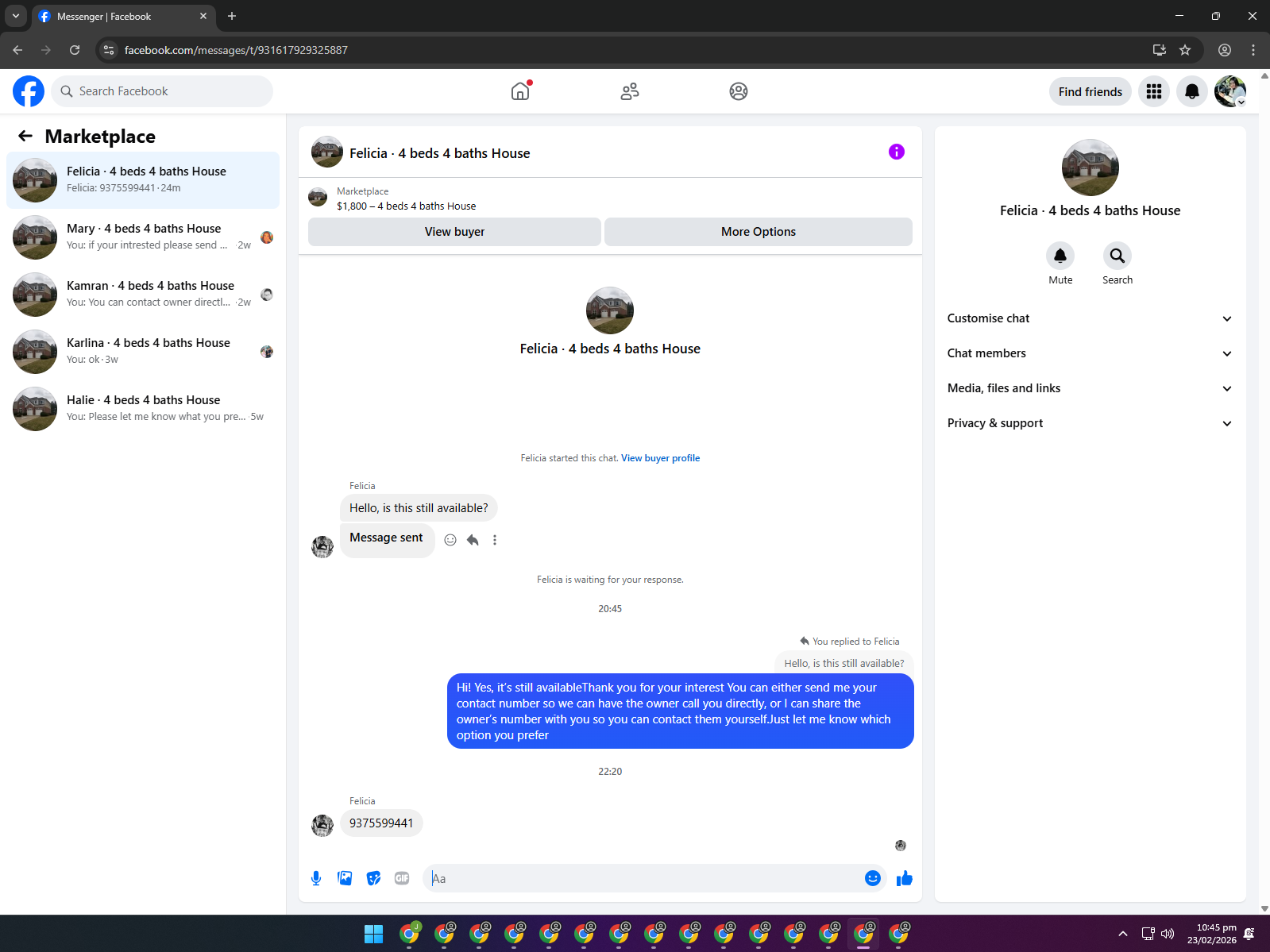
Task: Open the $1,800 – 4 beds listing link
Action: coord(407,206)
